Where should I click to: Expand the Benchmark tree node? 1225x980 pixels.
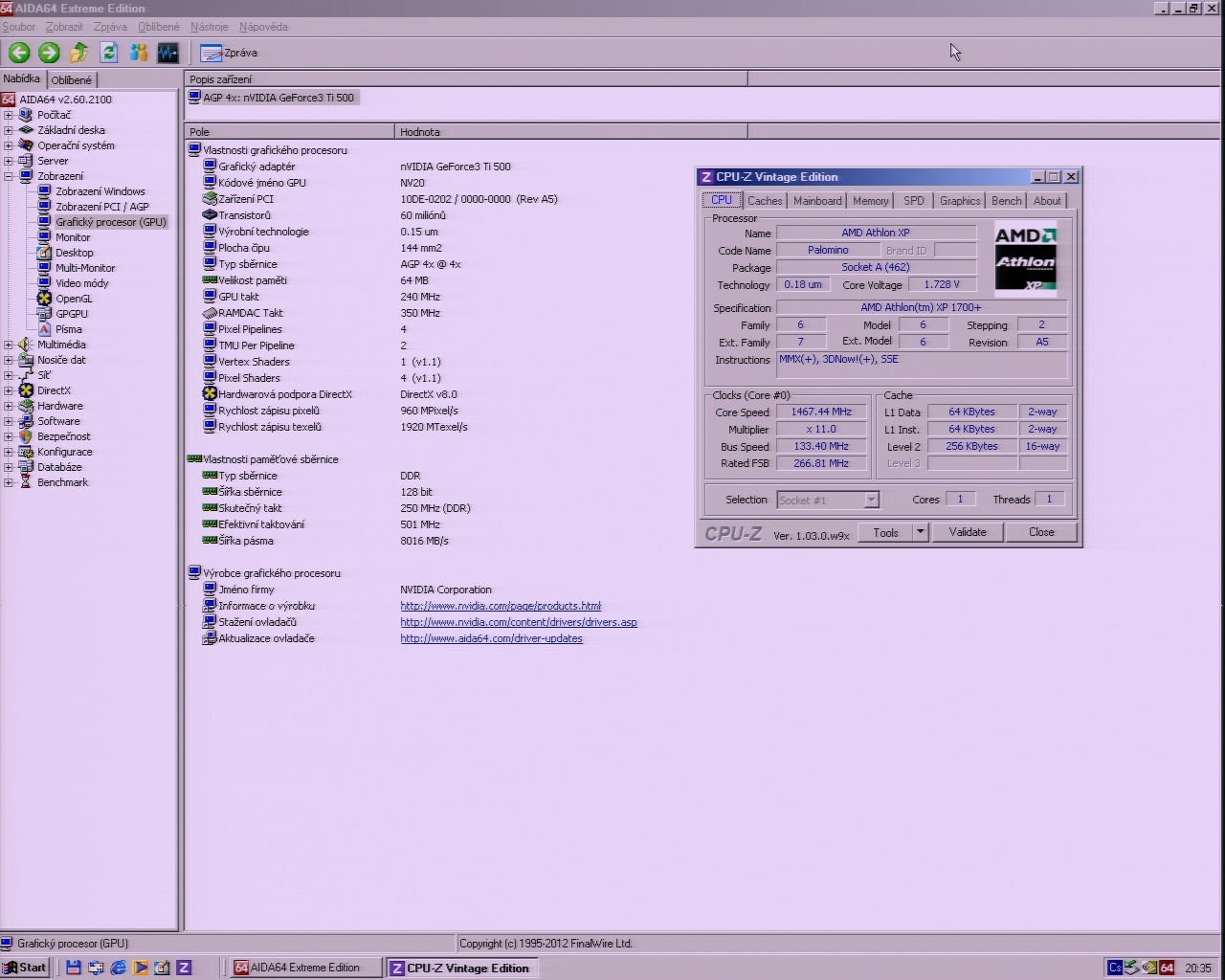pyautogui.click(x=9, y=482)
